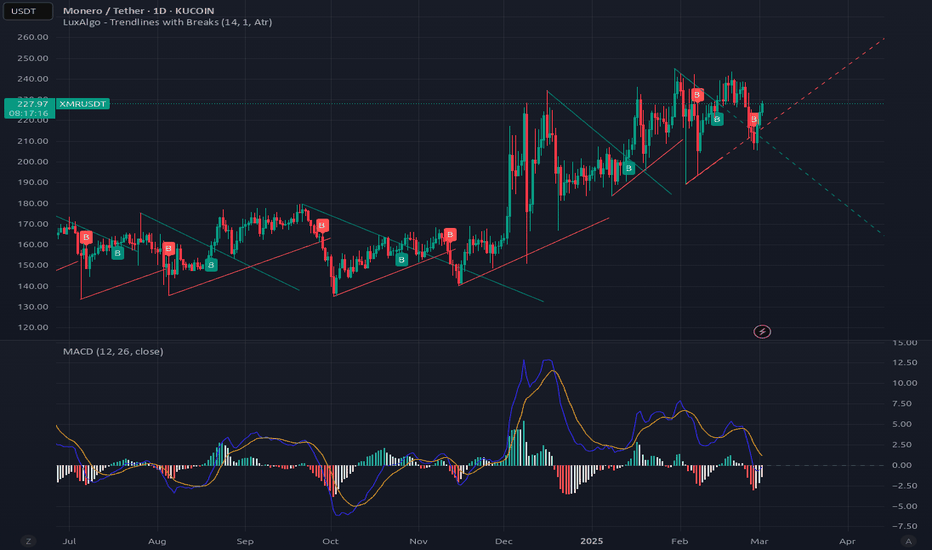Click the red B marker just before March

coord(754,120)
